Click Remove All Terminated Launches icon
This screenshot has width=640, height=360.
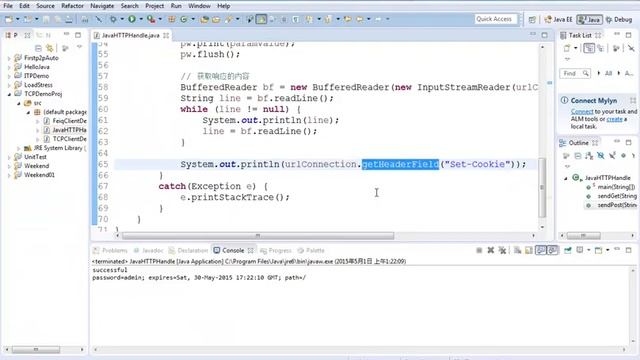tap(502, 250)
